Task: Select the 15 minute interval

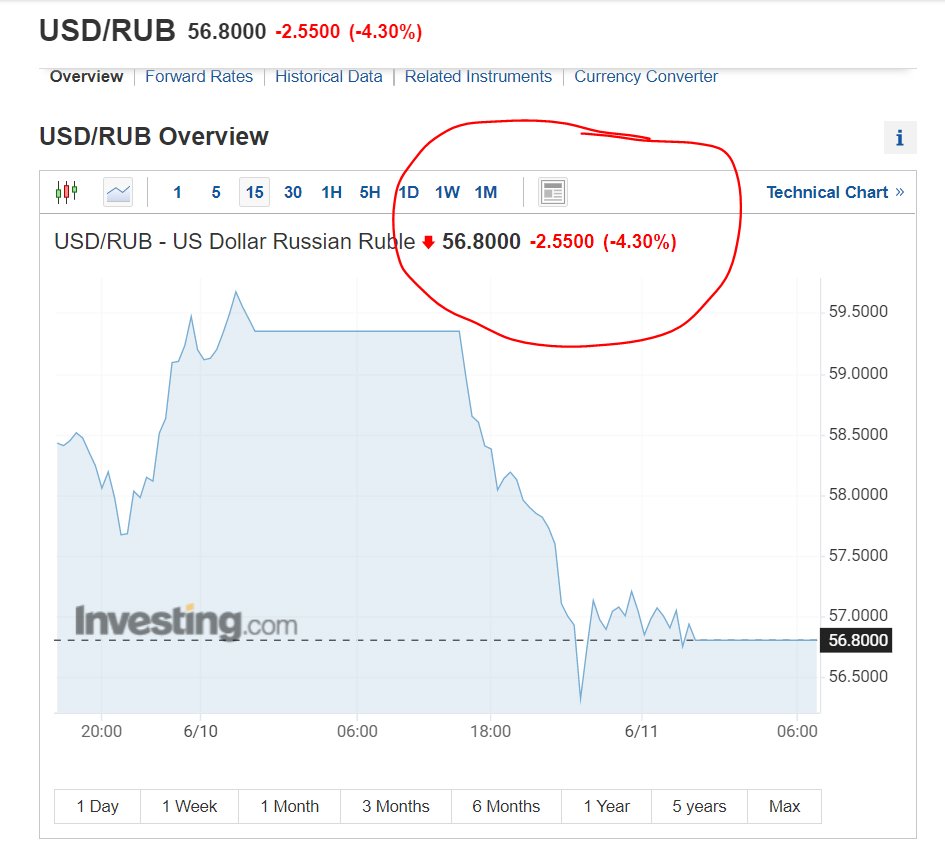Action: click(254, 192)
